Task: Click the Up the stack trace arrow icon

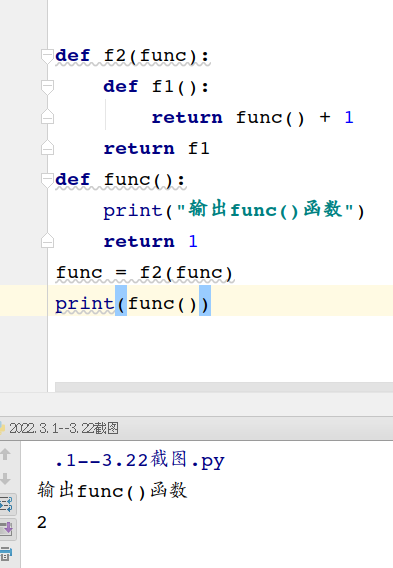Action: (5, 455)
